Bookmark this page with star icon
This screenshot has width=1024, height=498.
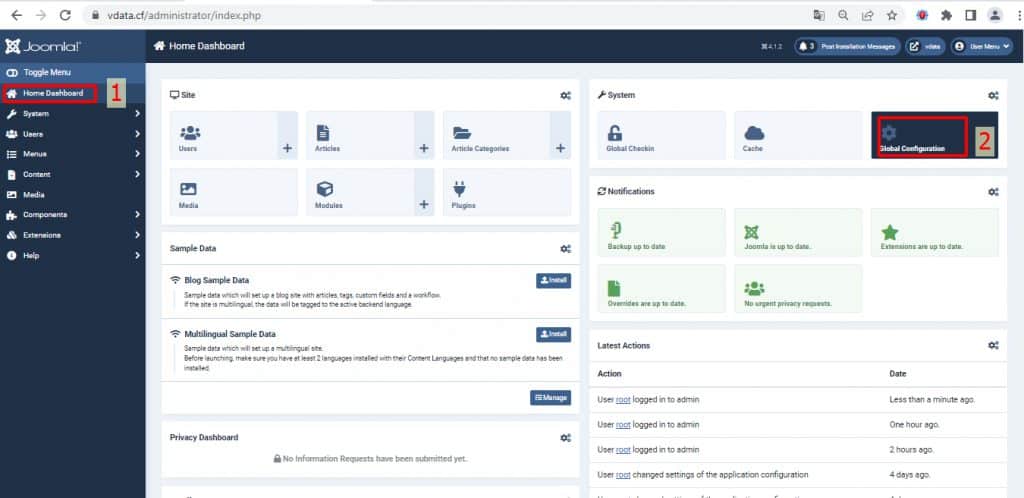click(x=891, y=15)
